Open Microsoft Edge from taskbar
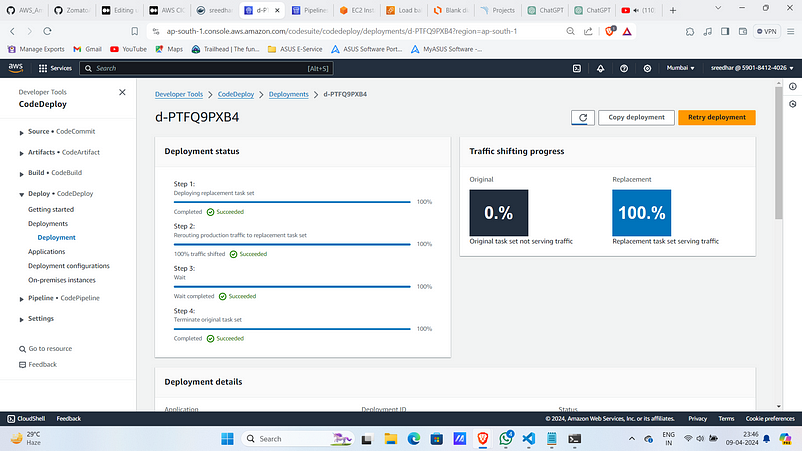This screenshot has height=451, width=802. [x=414, y=439]
